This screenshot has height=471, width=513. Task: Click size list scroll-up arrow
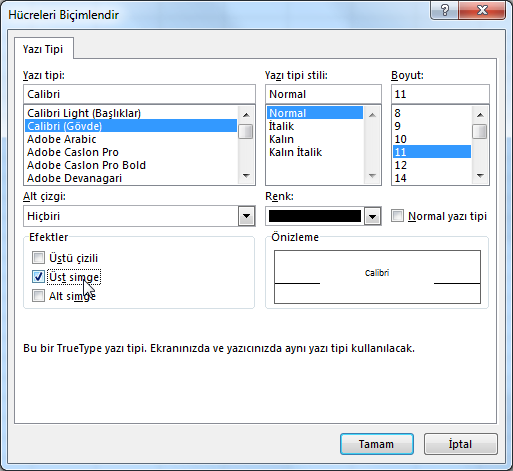click(480, 115)
